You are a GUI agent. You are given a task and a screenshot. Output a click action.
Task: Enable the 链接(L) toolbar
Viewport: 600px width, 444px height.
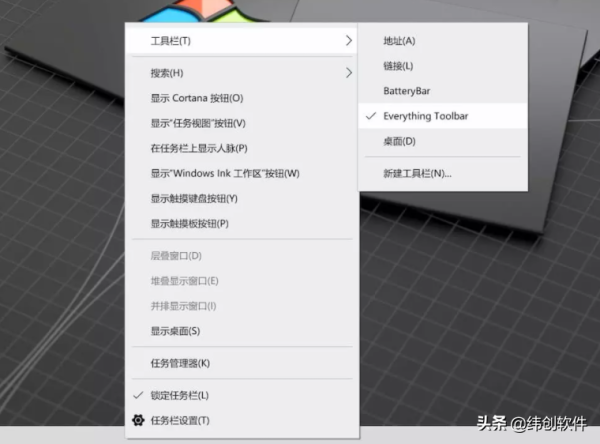point(443,66)
